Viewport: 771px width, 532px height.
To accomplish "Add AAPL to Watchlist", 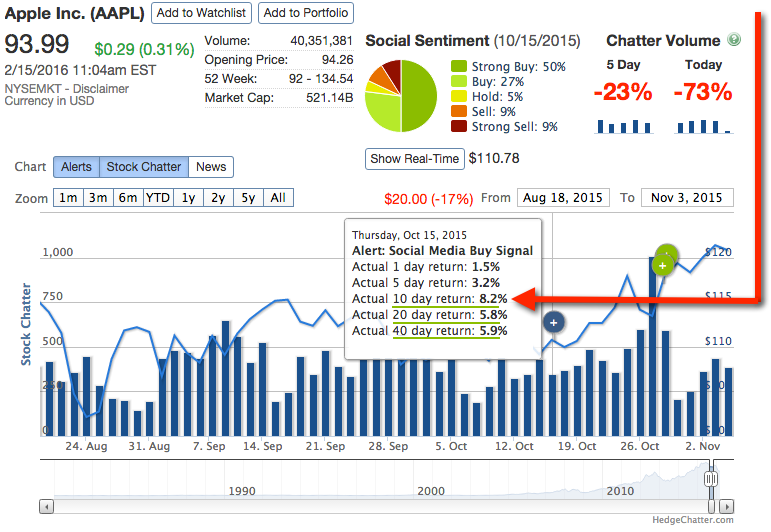I will (201, 13).
